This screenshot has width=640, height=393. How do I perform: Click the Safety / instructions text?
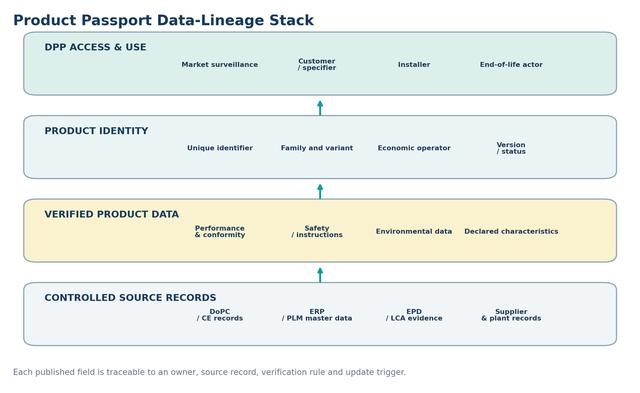(x=317, y=231)
